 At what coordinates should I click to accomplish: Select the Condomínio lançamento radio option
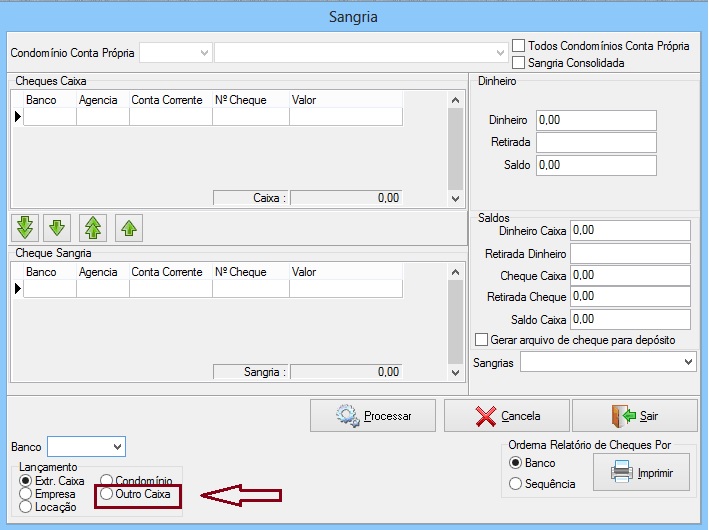click(x=107, y=481)
